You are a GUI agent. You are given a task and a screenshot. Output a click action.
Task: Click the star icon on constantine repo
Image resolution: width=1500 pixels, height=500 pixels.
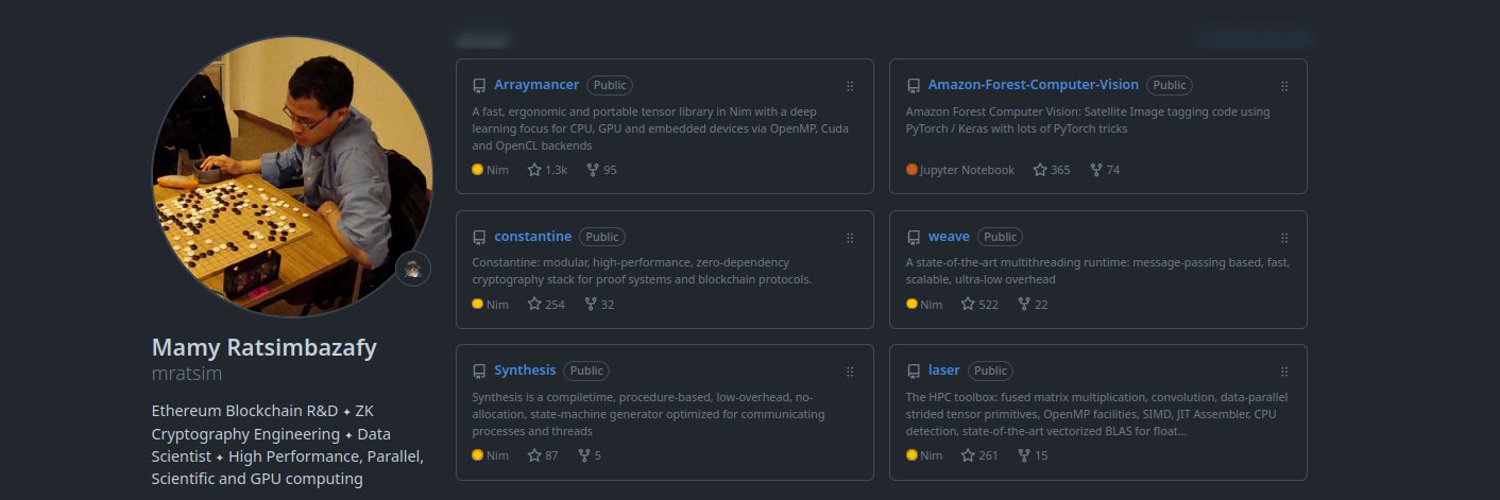[534, 304]
